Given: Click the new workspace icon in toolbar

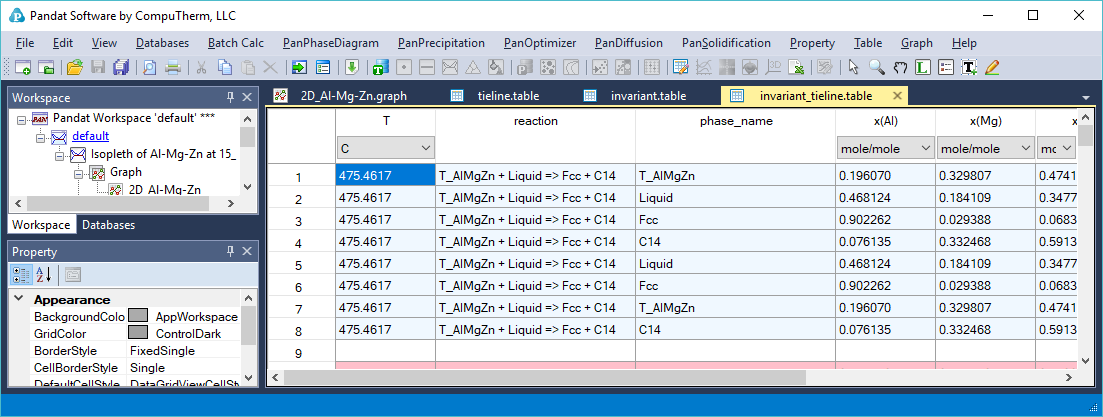Looking at the screenshot, I should coord(24,68).
